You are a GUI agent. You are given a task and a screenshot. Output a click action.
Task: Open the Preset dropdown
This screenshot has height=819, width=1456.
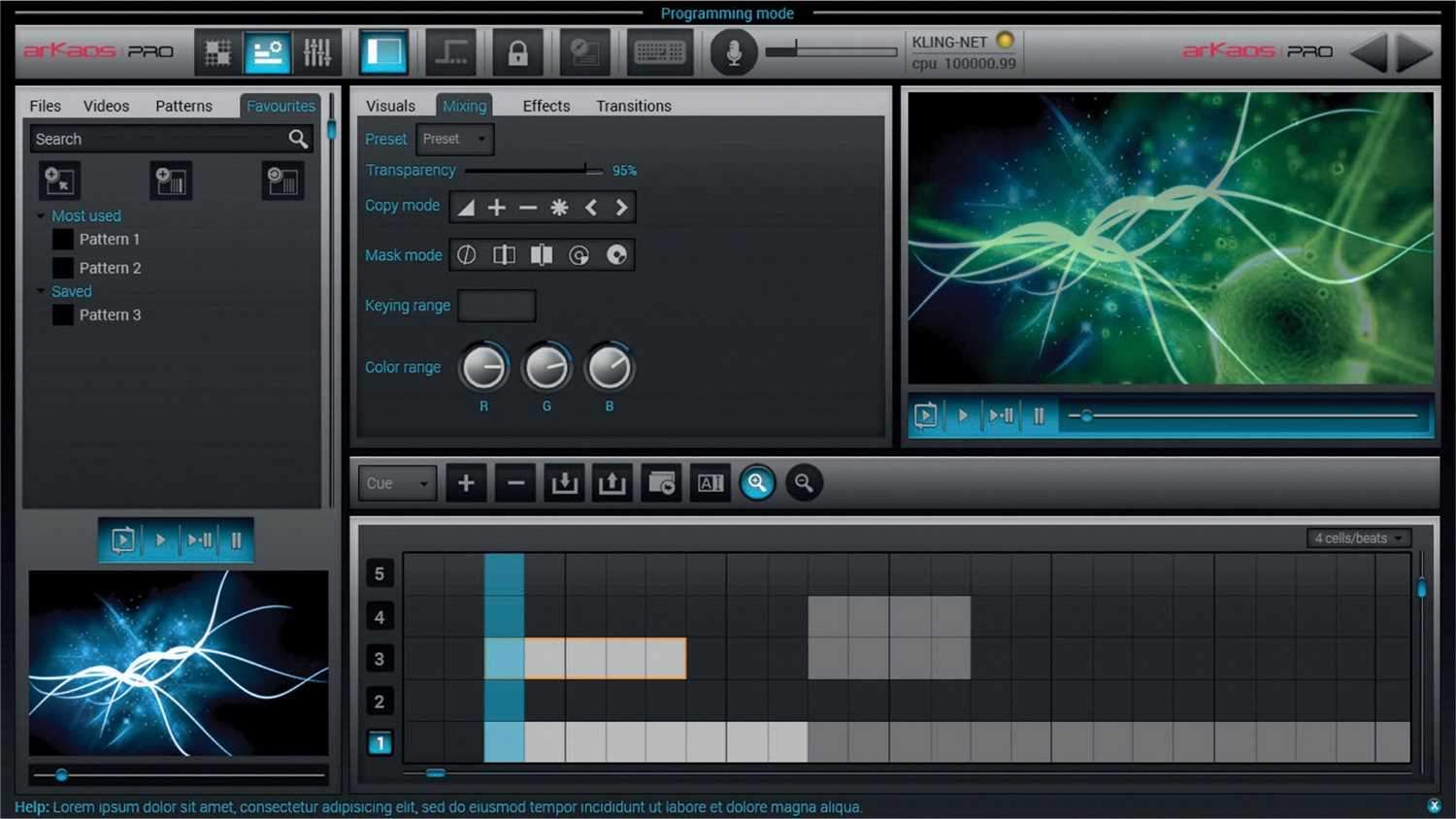pyautogui.click(x=454, y=139)
